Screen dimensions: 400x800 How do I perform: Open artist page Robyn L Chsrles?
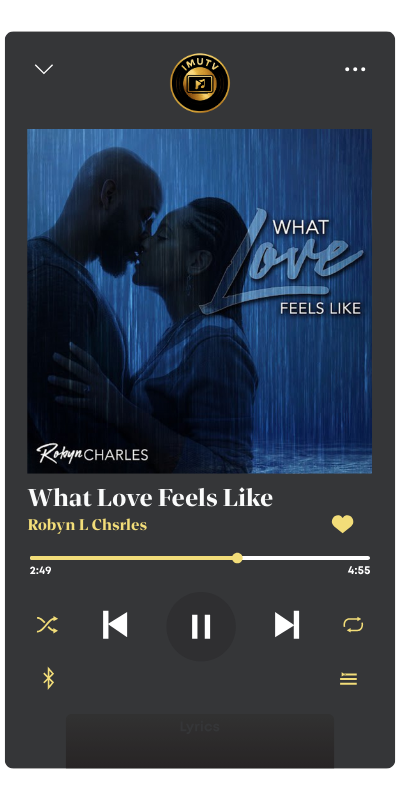click(x=87, y=525)
